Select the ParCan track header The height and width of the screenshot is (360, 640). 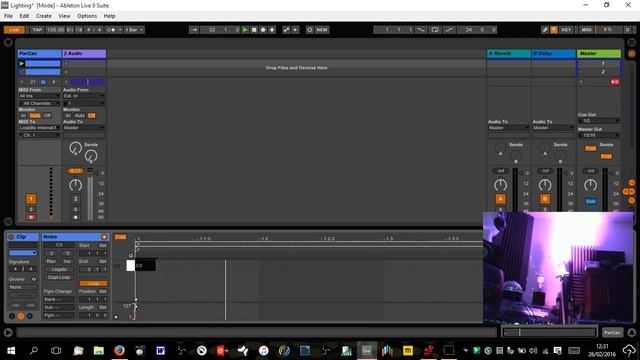point(39,53)
